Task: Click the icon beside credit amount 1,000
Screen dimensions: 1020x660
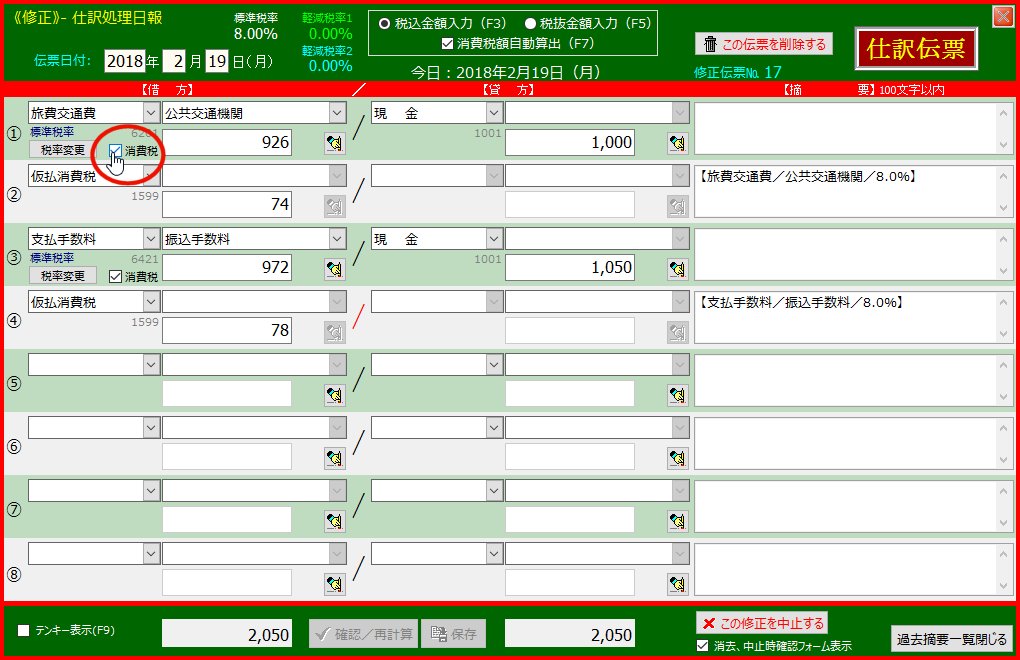Action: (677, 144)
